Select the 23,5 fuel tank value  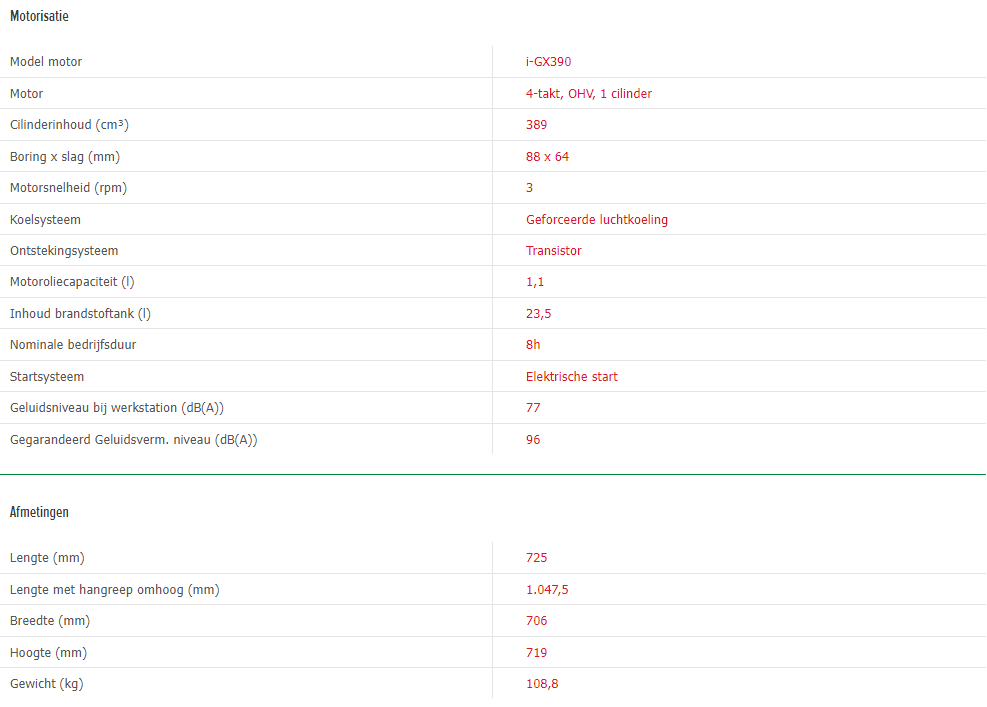[538, 314]
